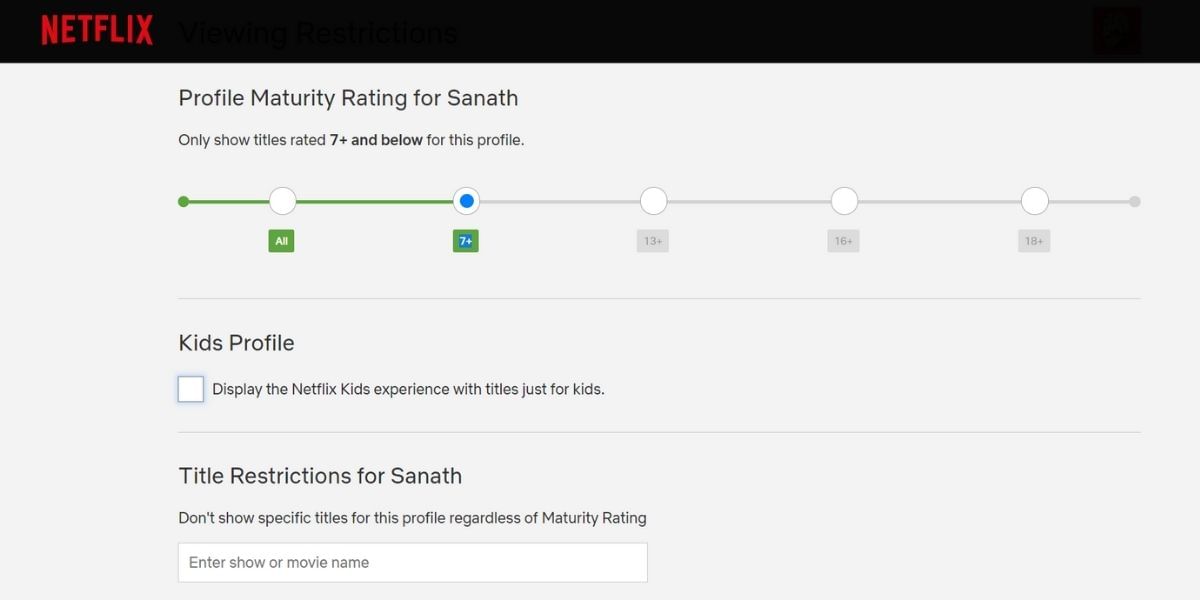
Task: Select the 16+ rating slider dot
Action: click(x=843, y=201)
